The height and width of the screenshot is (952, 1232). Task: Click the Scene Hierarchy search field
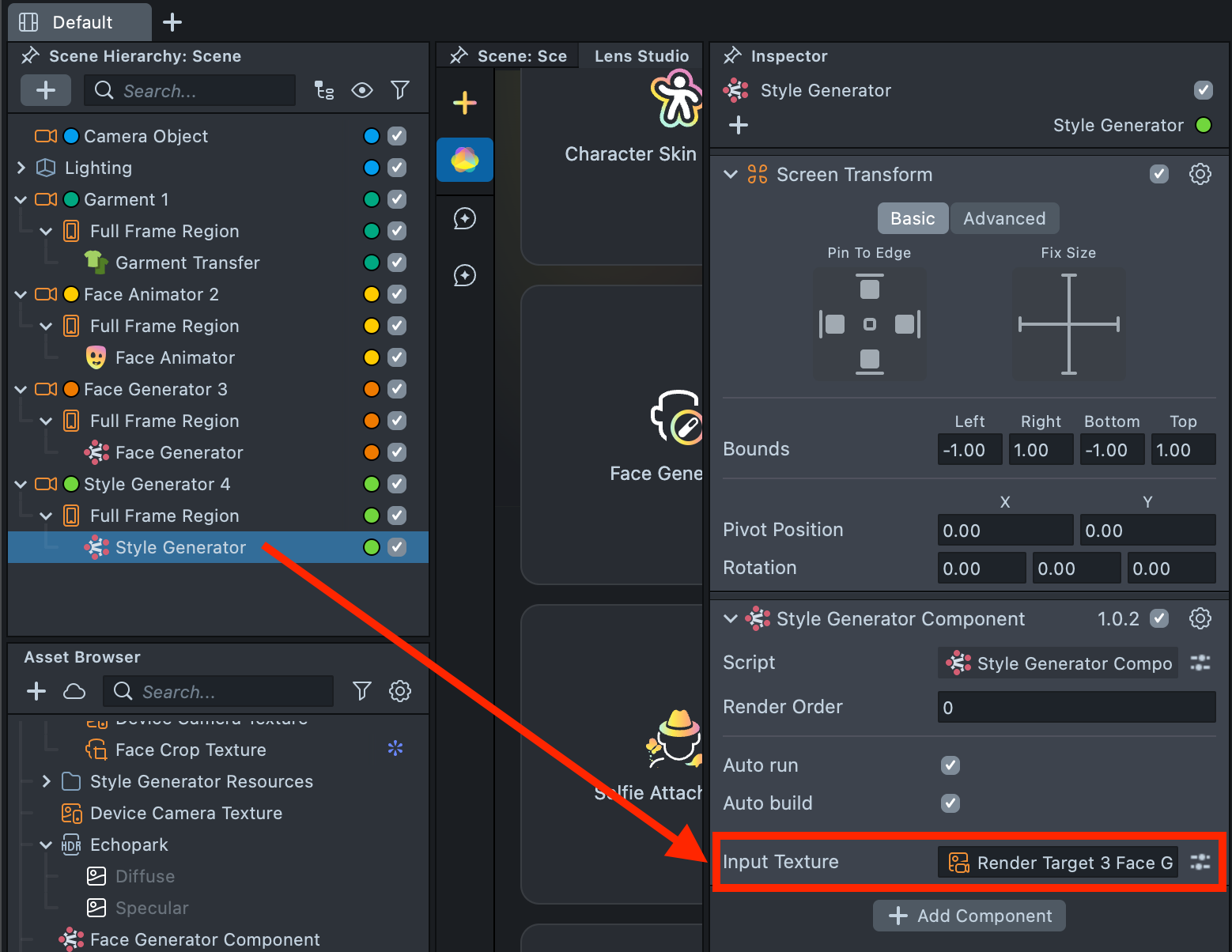point(190,90)
